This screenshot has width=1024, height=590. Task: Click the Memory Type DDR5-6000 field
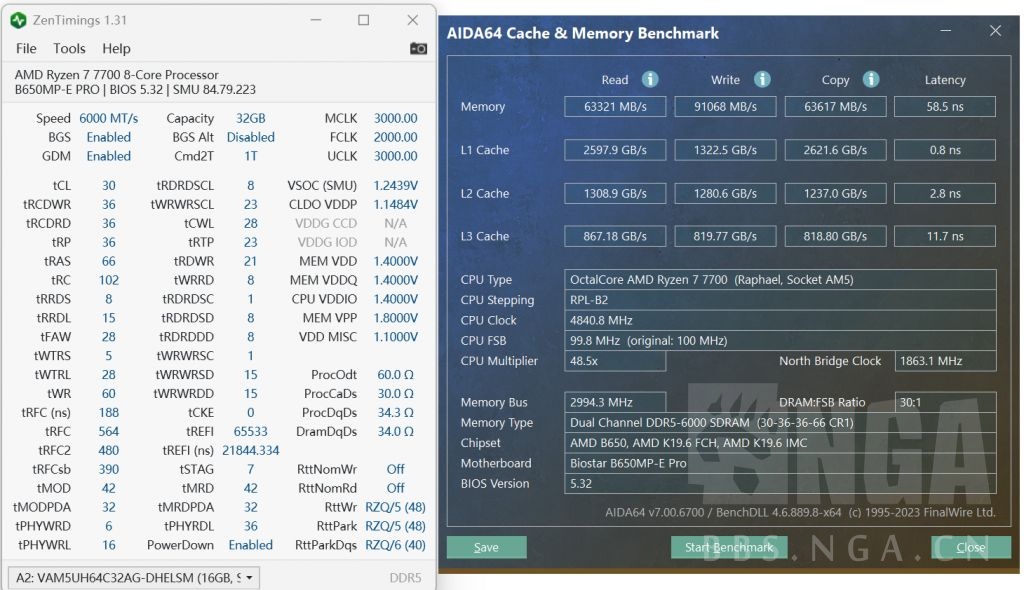click(780, 423)
